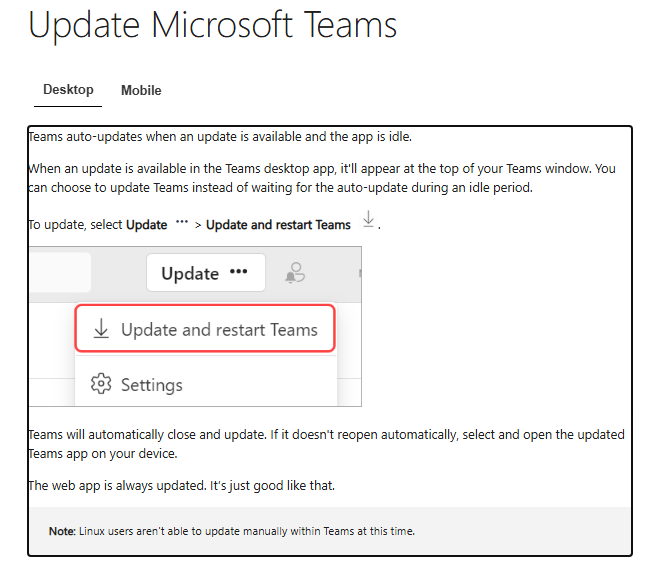
Task: Open the three-dot menu beside Update button
Action: coord(239,272)
